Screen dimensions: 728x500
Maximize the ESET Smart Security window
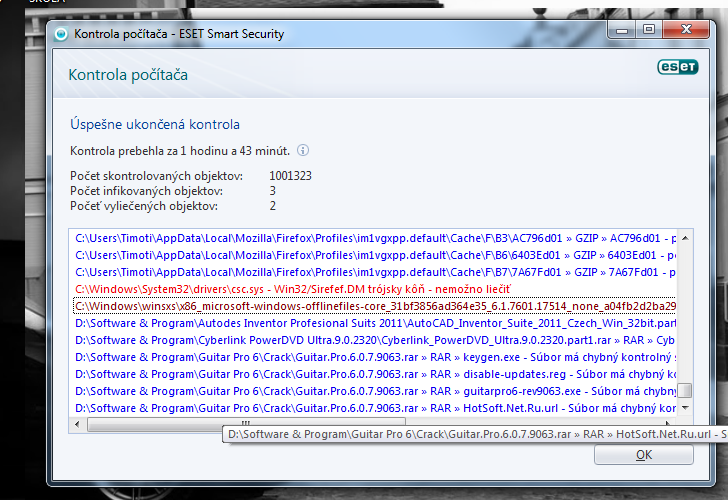pos(649,30)
